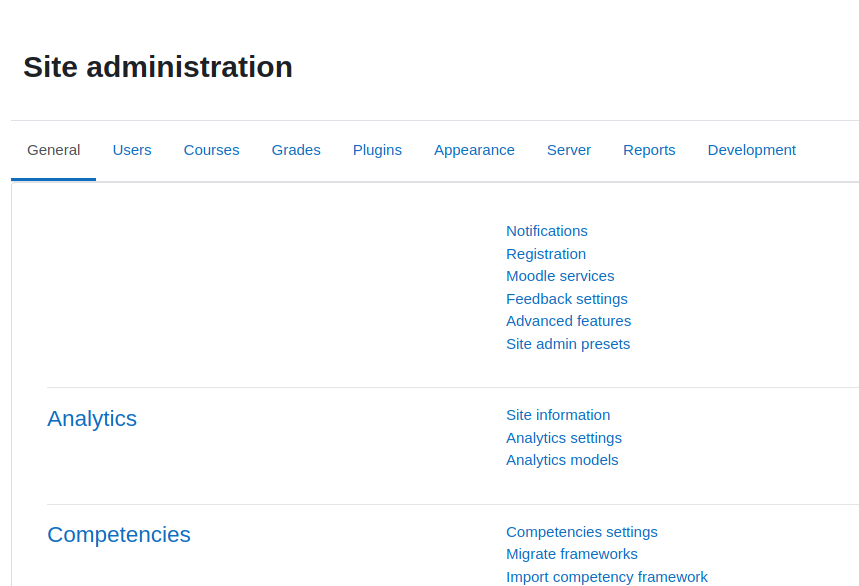
Task: Click the Competencies section heading
Action: 119,535
